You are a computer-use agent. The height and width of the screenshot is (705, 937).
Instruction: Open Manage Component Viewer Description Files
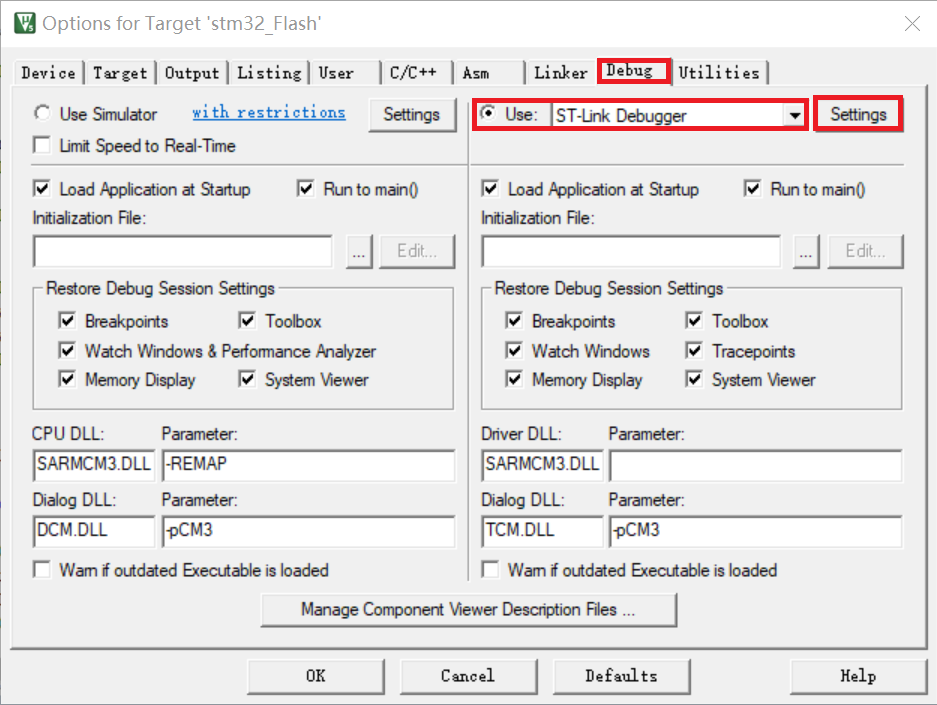pos(468,609)
